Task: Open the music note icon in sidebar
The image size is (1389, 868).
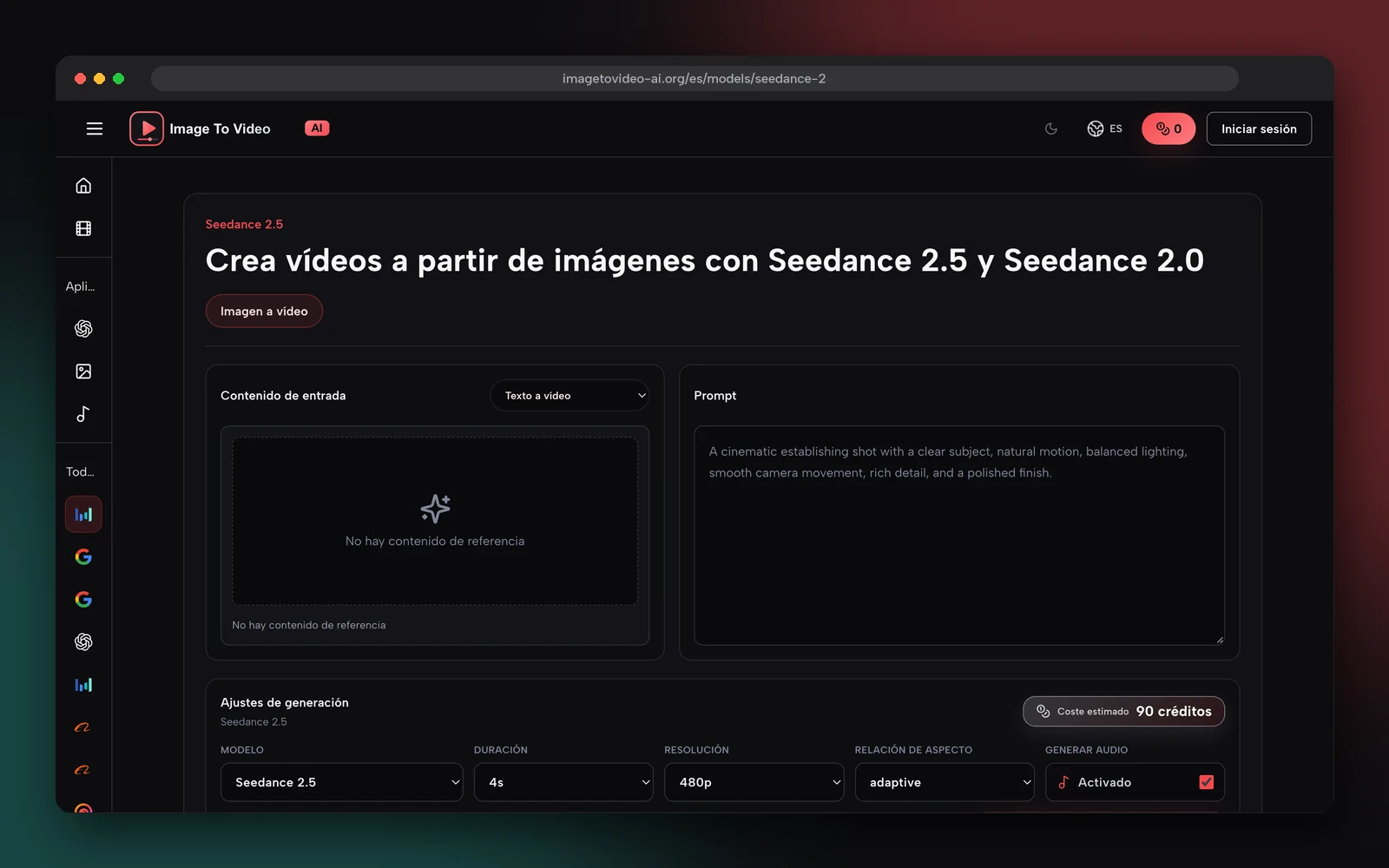Action: (x=83, y=414)
